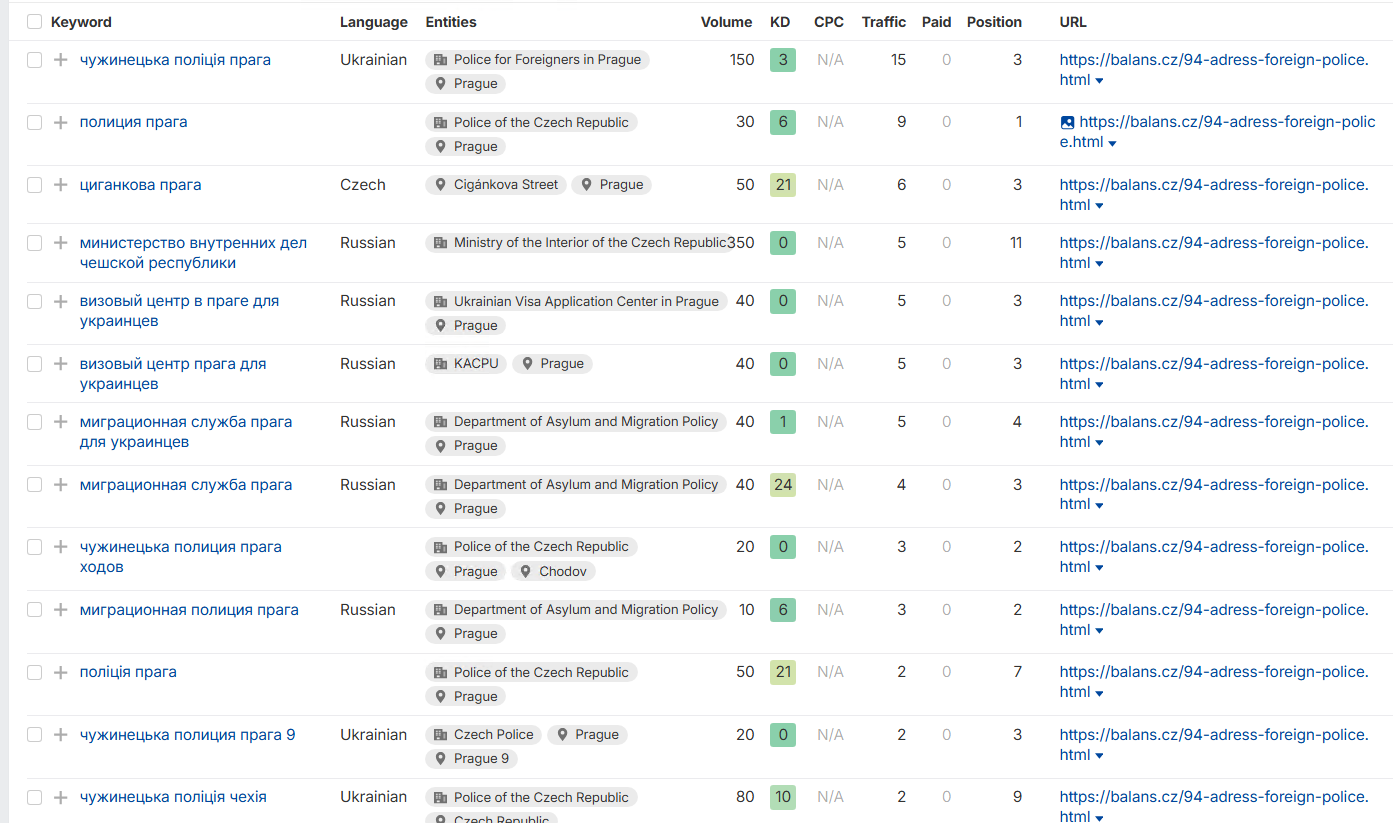This screenshot has width=1393, height=823.
Task: Click the plus icon next to 'поліція прага'
Action: [60, 672]
